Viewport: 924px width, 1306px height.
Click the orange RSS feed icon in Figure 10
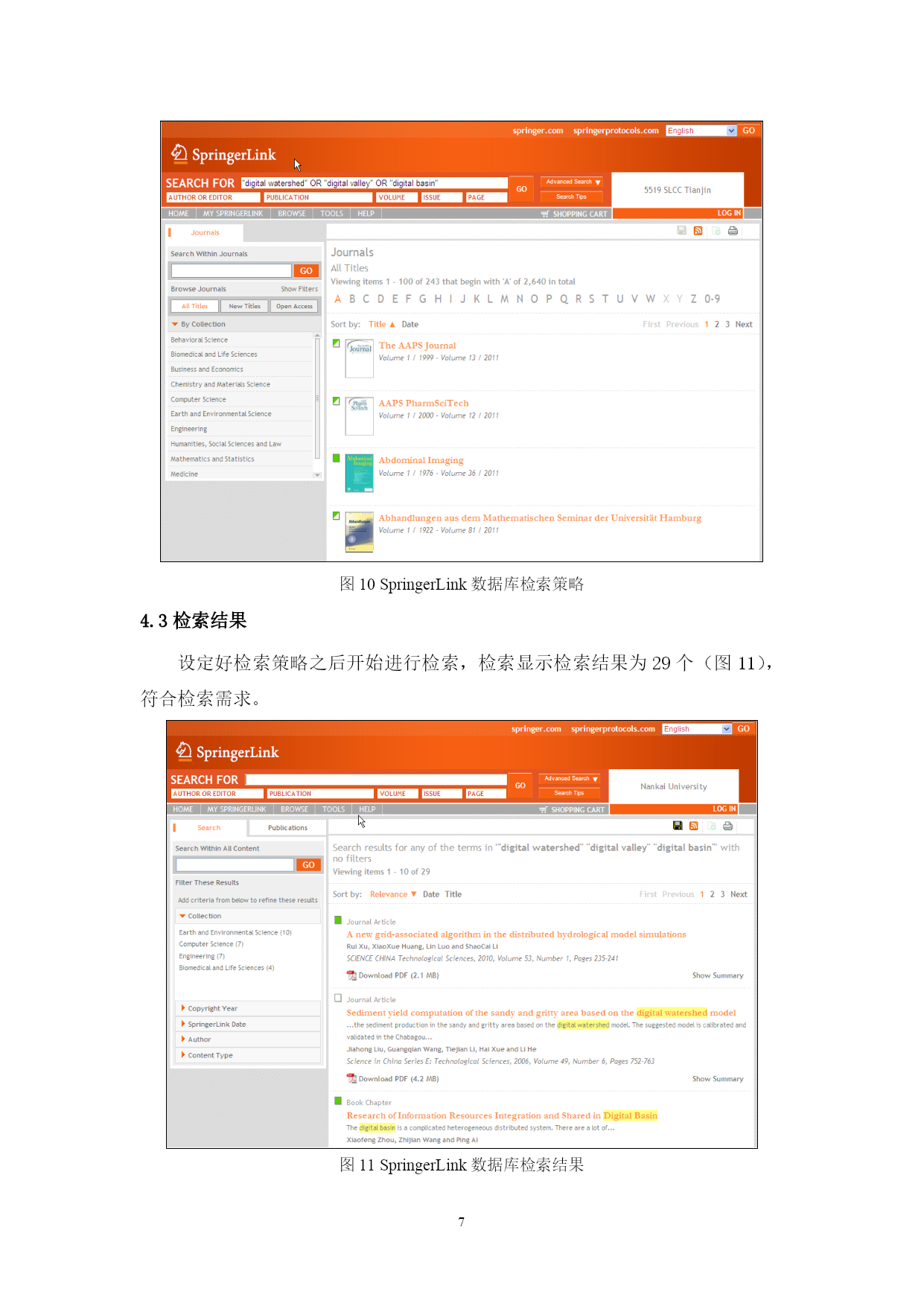(x=698, y=231)
